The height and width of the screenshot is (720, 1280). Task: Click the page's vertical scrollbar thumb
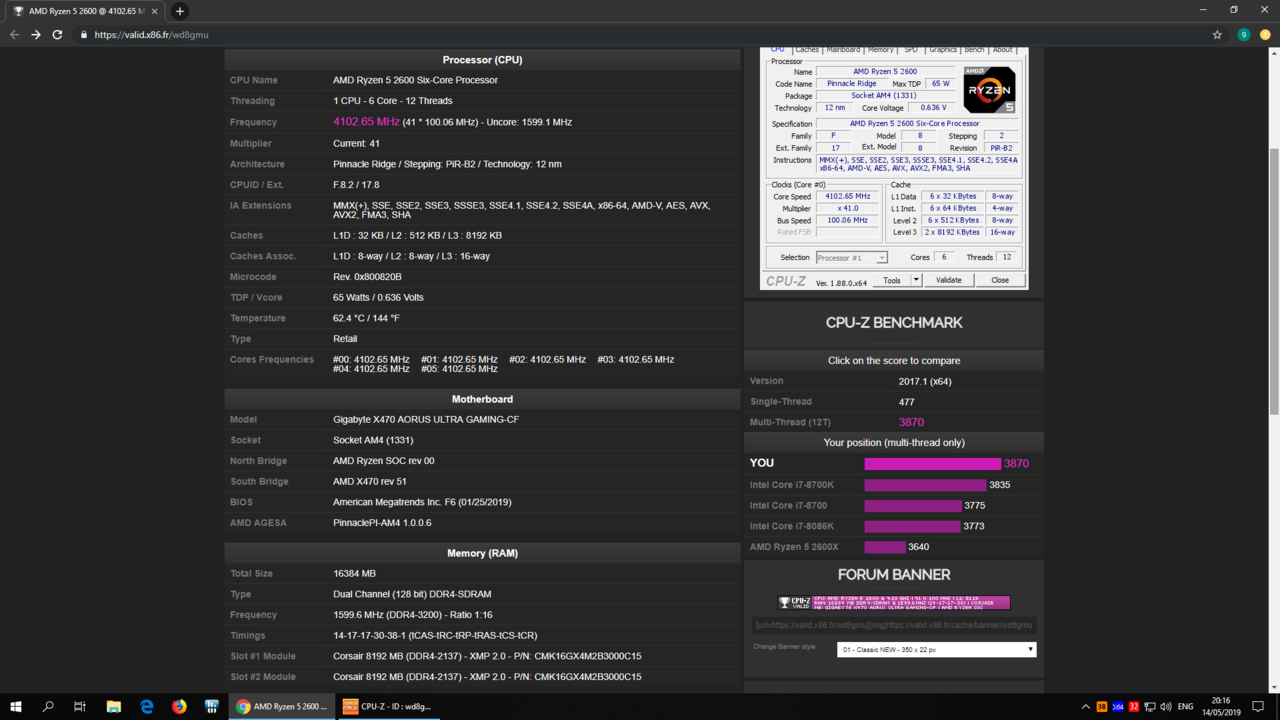click(x=1274, y=280)
